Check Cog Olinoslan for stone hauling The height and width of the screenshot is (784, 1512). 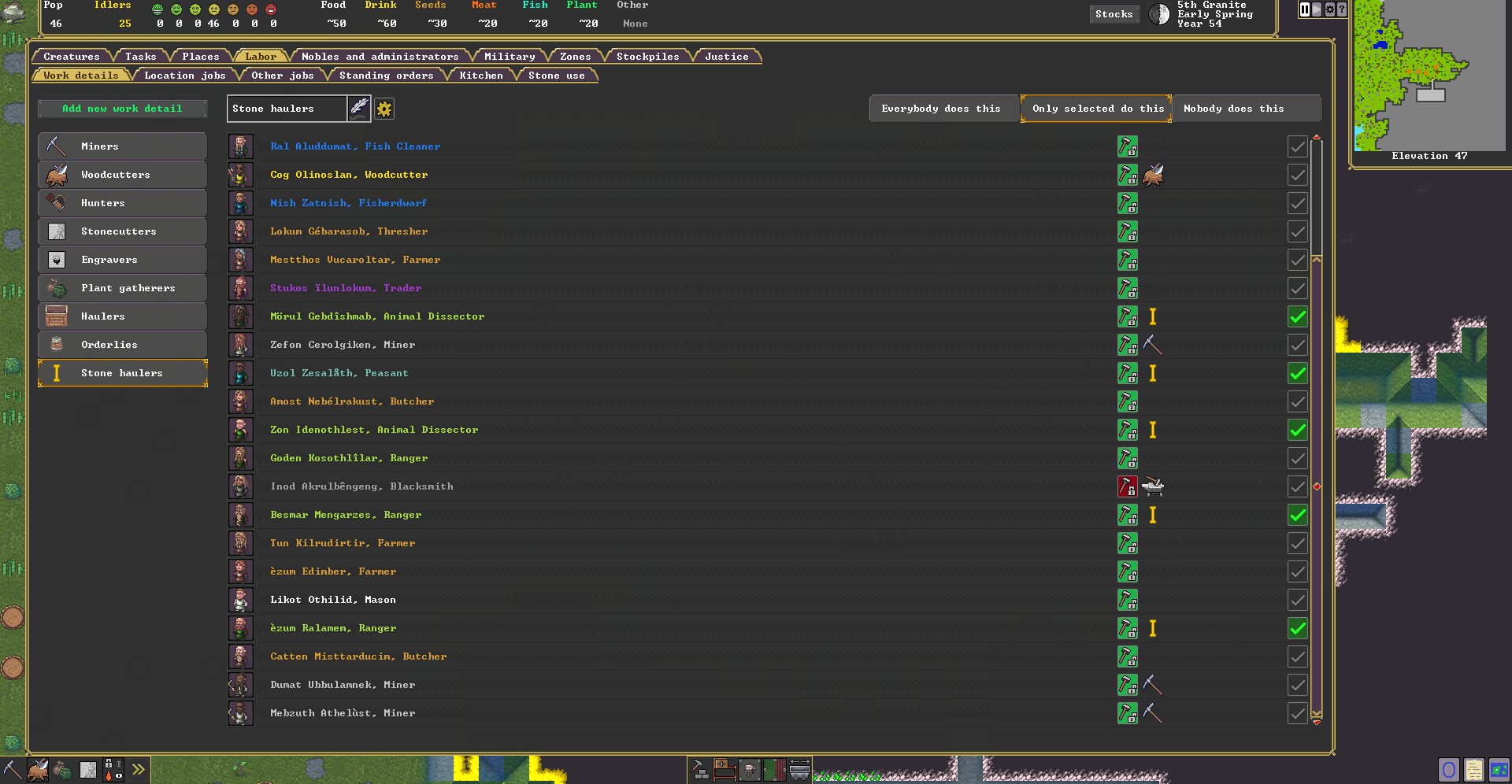(x=1298, y=175)
